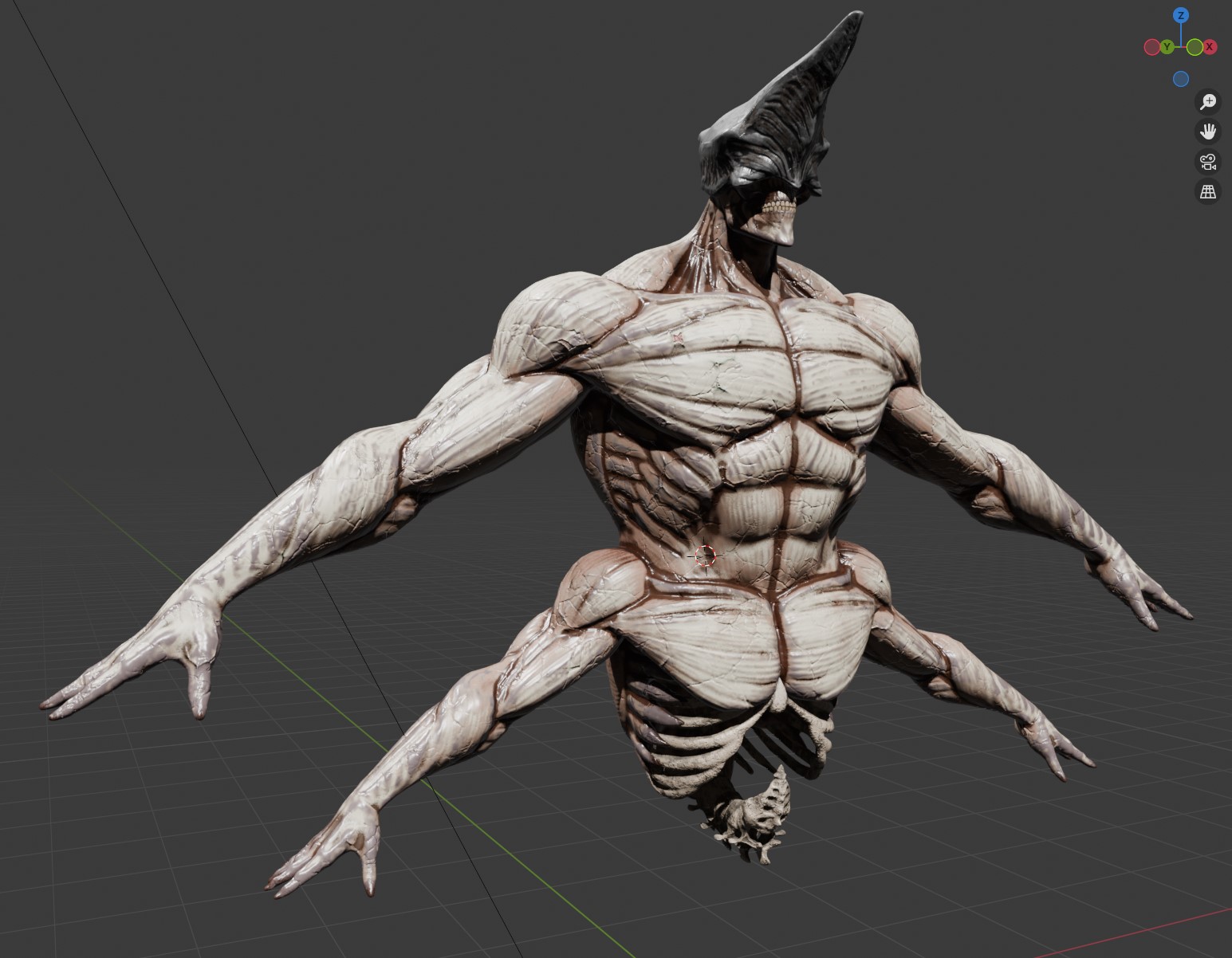
Task: Toggle the camera view icon
Action: [x=1208, y=162]
